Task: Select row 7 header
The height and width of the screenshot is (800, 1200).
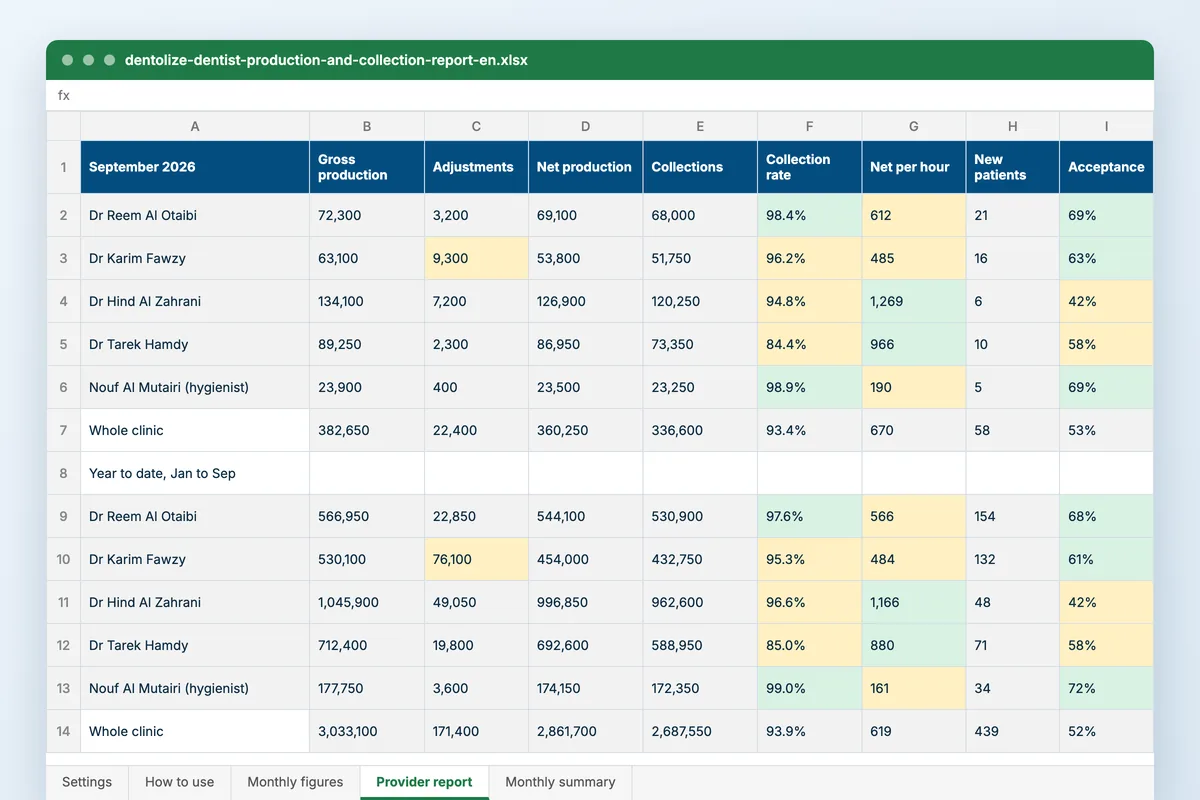Action: tap(63, 430)
